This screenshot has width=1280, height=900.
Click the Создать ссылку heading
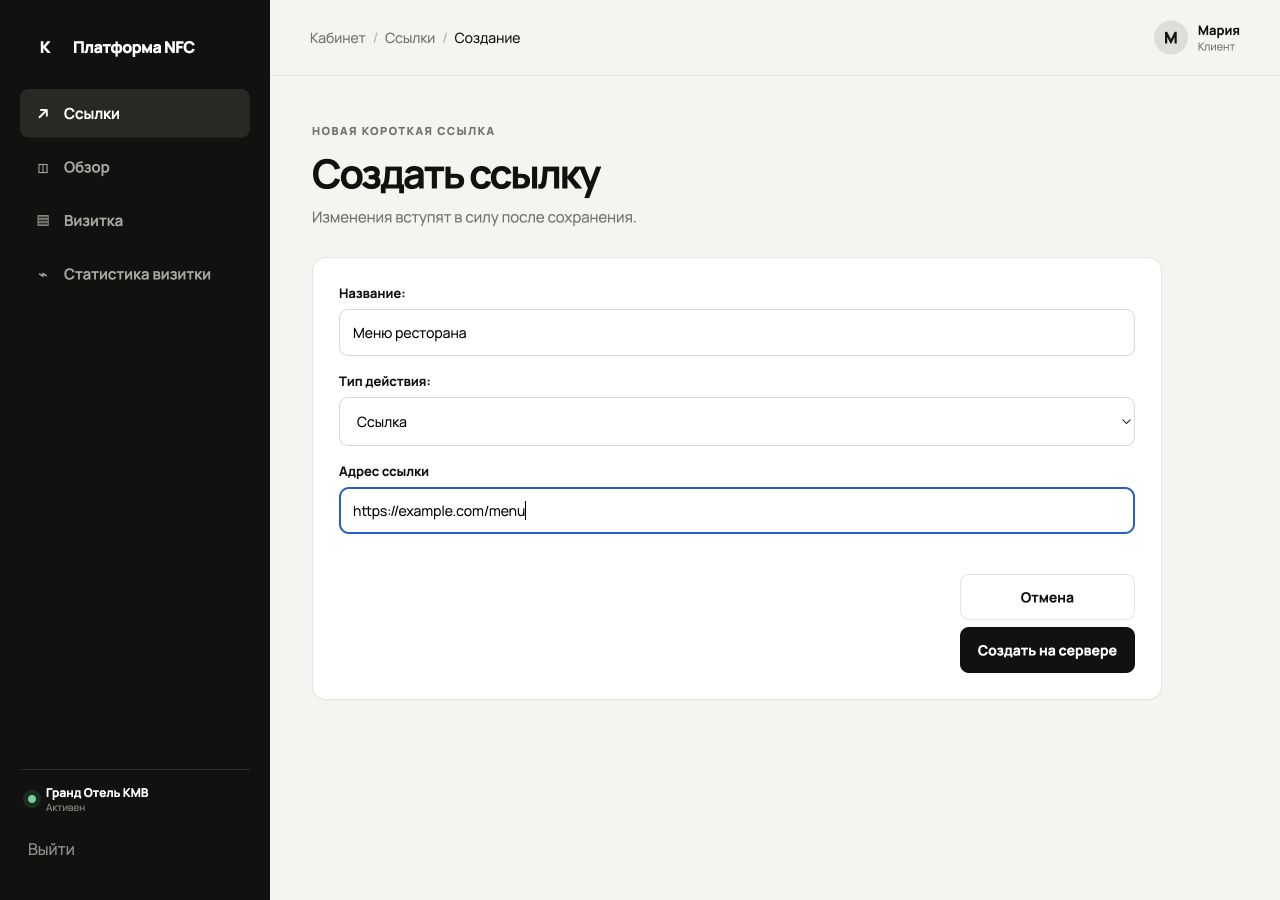[x=456, y=174]
